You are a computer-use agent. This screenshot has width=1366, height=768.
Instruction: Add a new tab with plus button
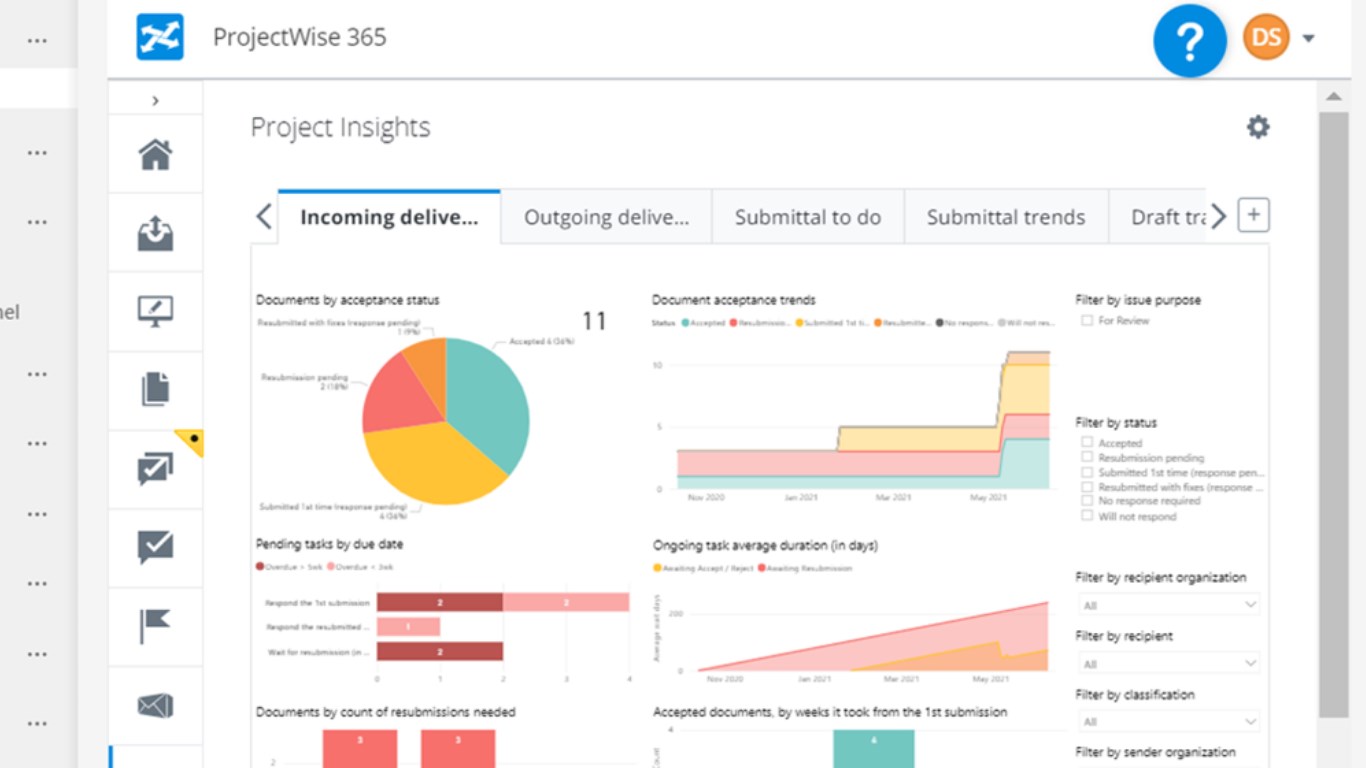click(1254, 215)
